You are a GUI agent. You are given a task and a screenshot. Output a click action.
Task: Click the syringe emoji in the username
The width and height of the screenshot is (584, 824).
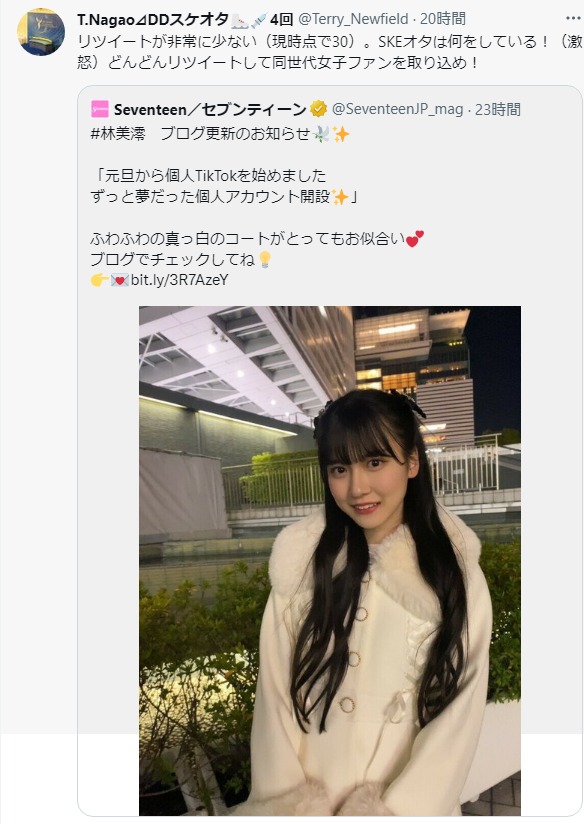pyautogui.click(x=259, y=20)
